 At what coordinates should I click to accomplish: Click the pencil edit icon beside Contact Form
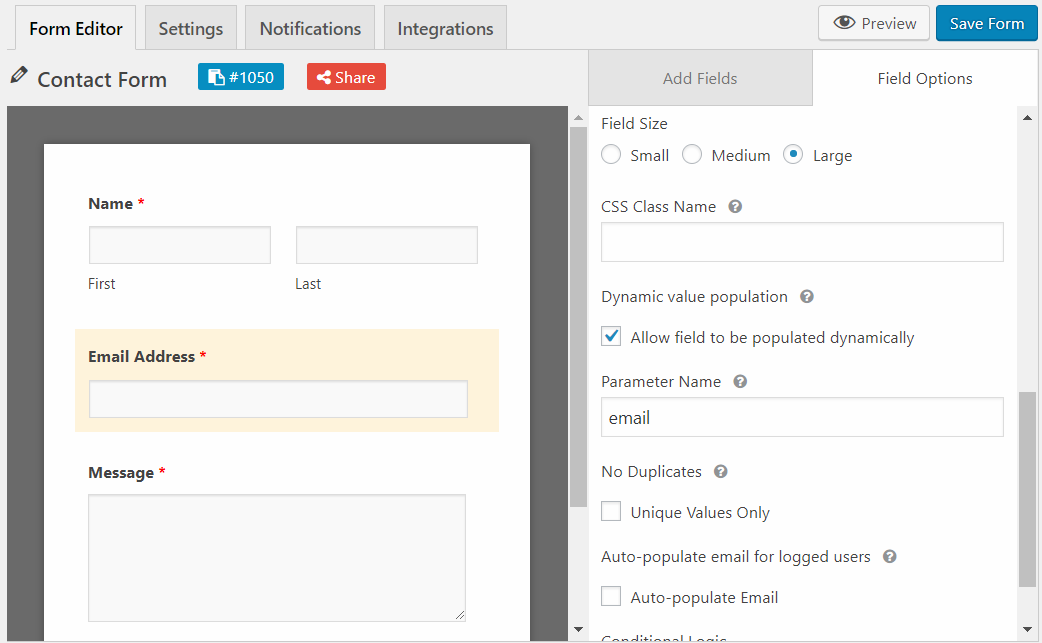pyautogui.click(x=19, y=75)
